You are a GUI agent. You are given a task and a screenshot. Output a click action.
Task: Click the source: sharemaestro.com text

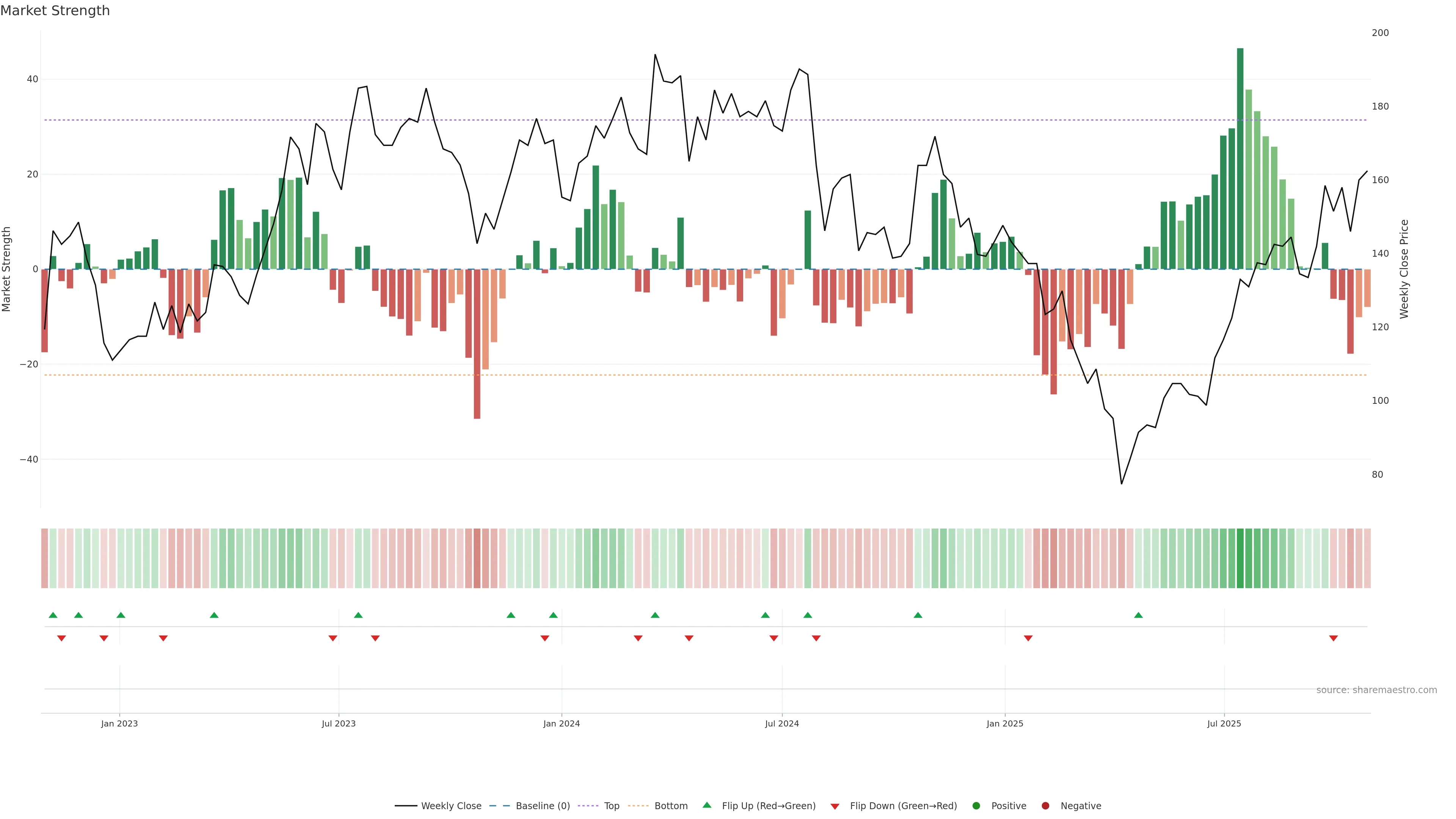click(x=1376, y=690)
